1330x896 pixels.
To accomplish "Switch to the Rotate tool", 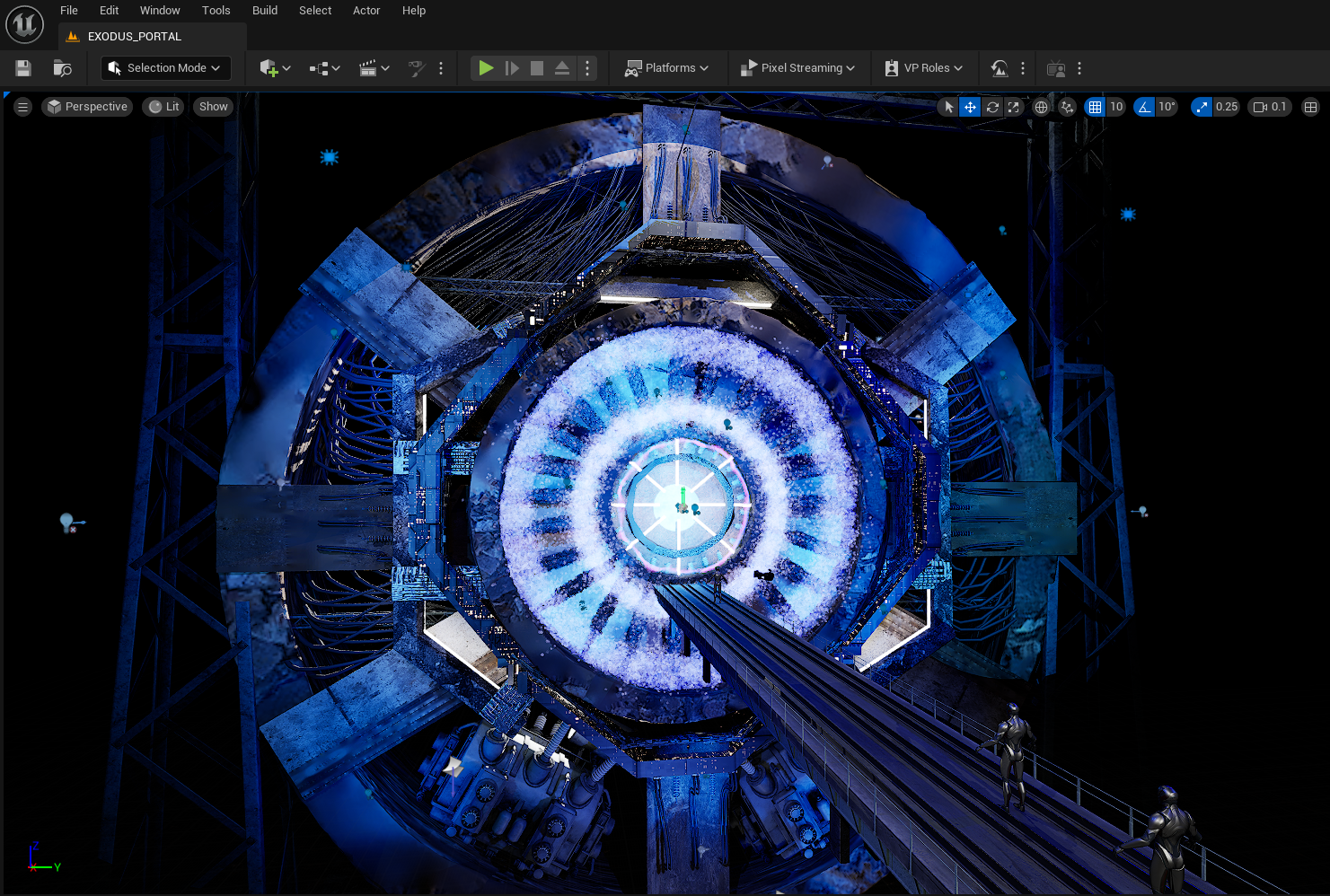I will click(x=992, y=106).
